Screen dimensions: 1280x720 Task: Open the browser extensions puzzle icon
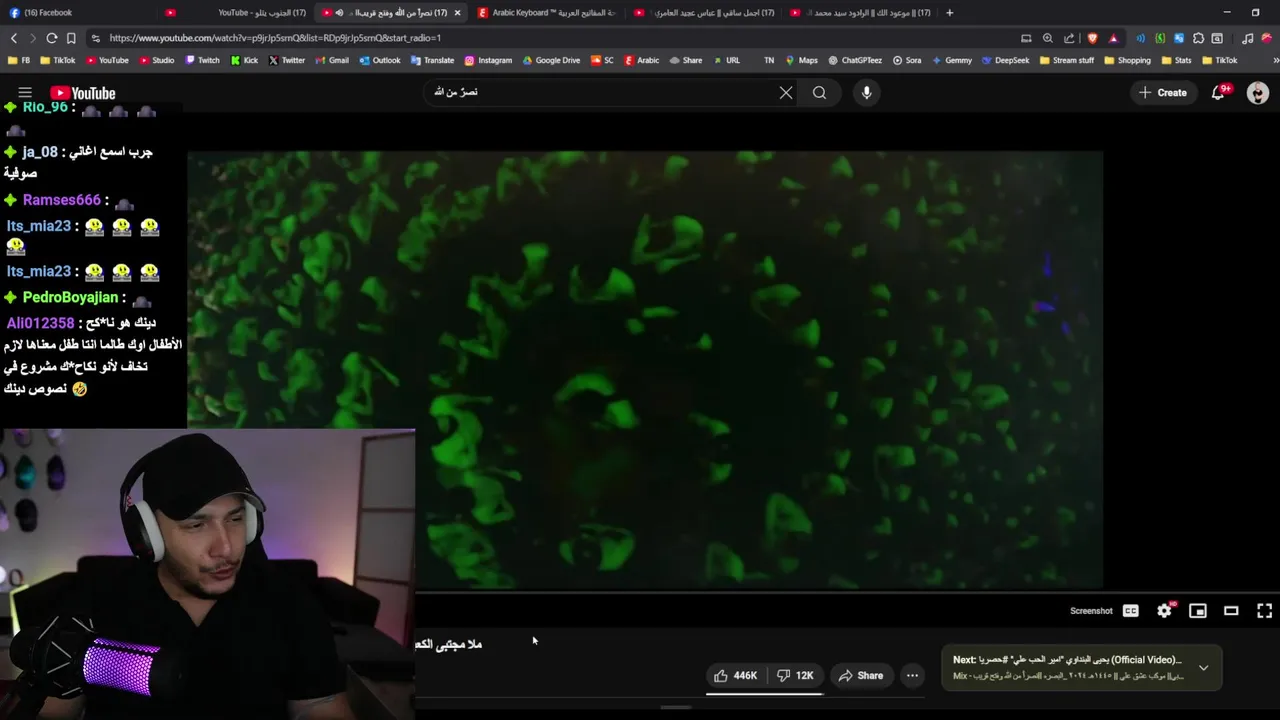click(x=1198, y=38)
